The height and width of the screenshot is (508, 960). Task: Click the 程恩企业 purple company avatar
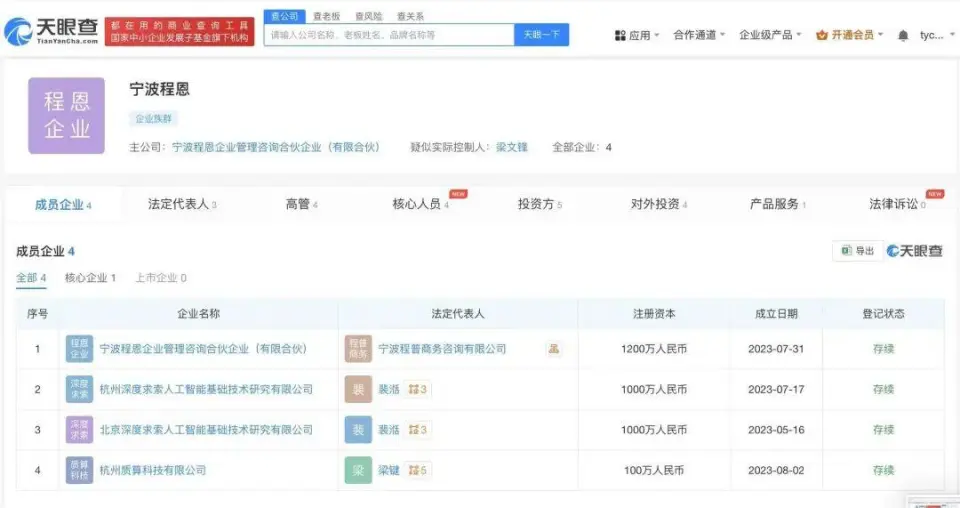pos(66,115)
